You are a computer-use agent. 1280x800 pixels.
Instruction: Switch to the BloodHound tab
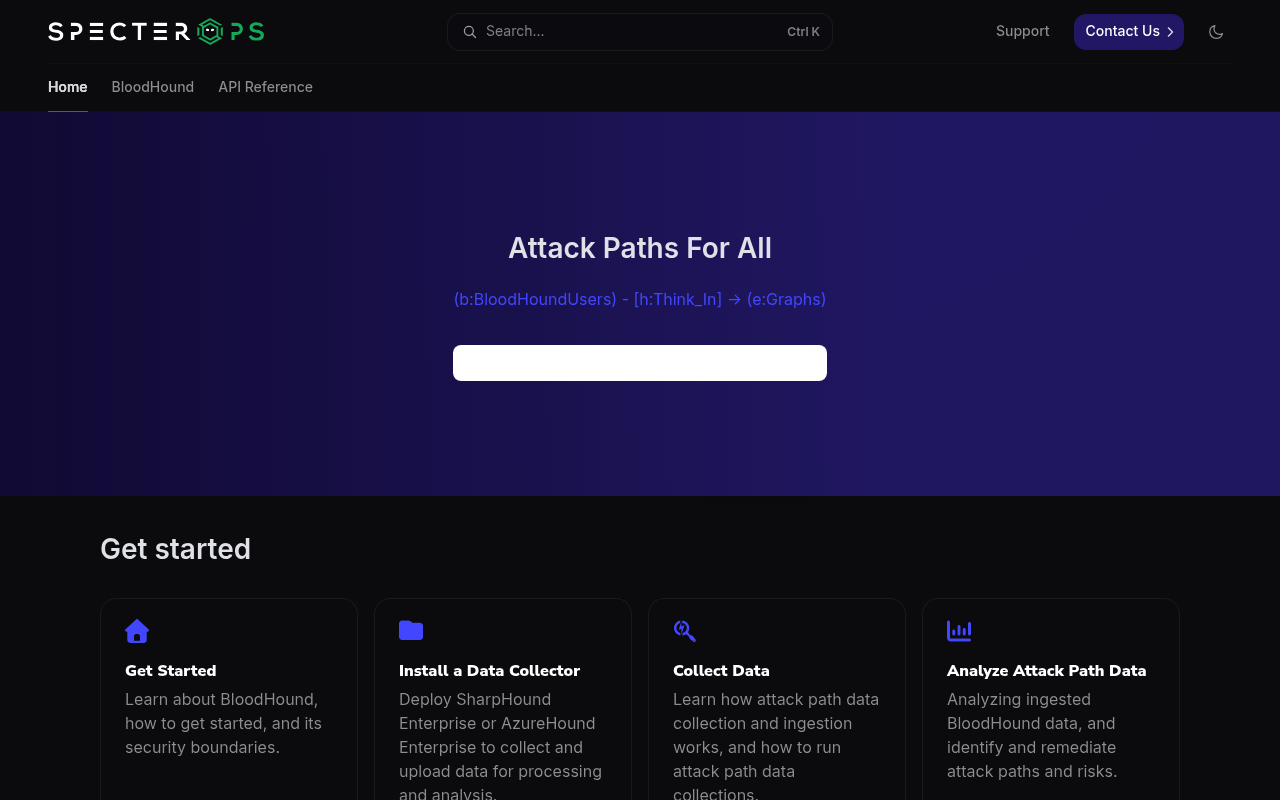coord(153,87)
